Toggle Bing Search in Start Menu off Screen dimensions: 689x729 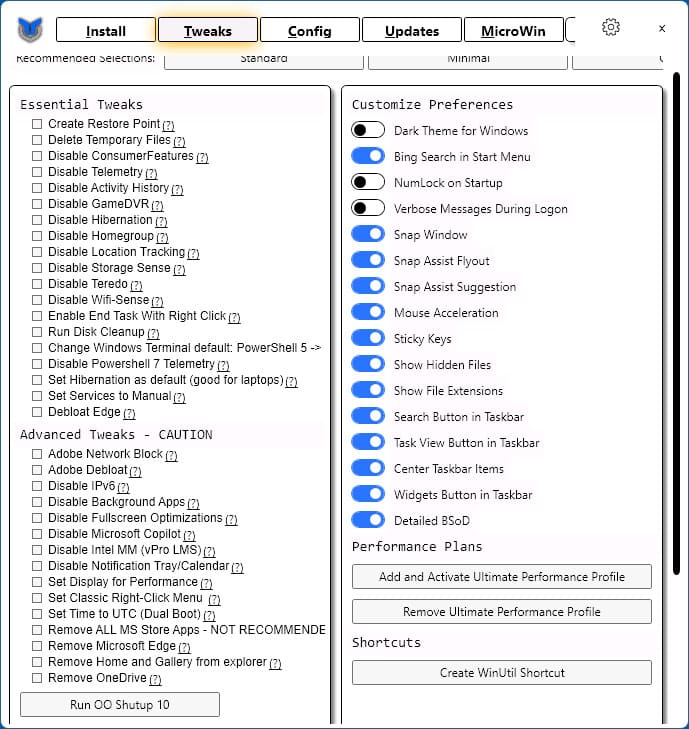pos(368,156)
